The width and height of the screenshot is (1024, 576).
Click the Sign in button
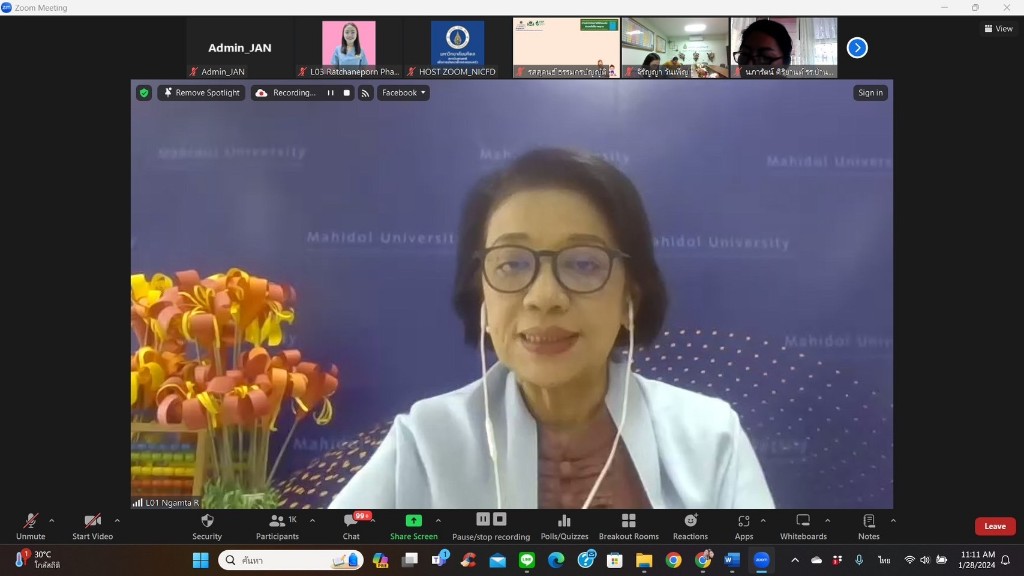[x=870, y=93]
